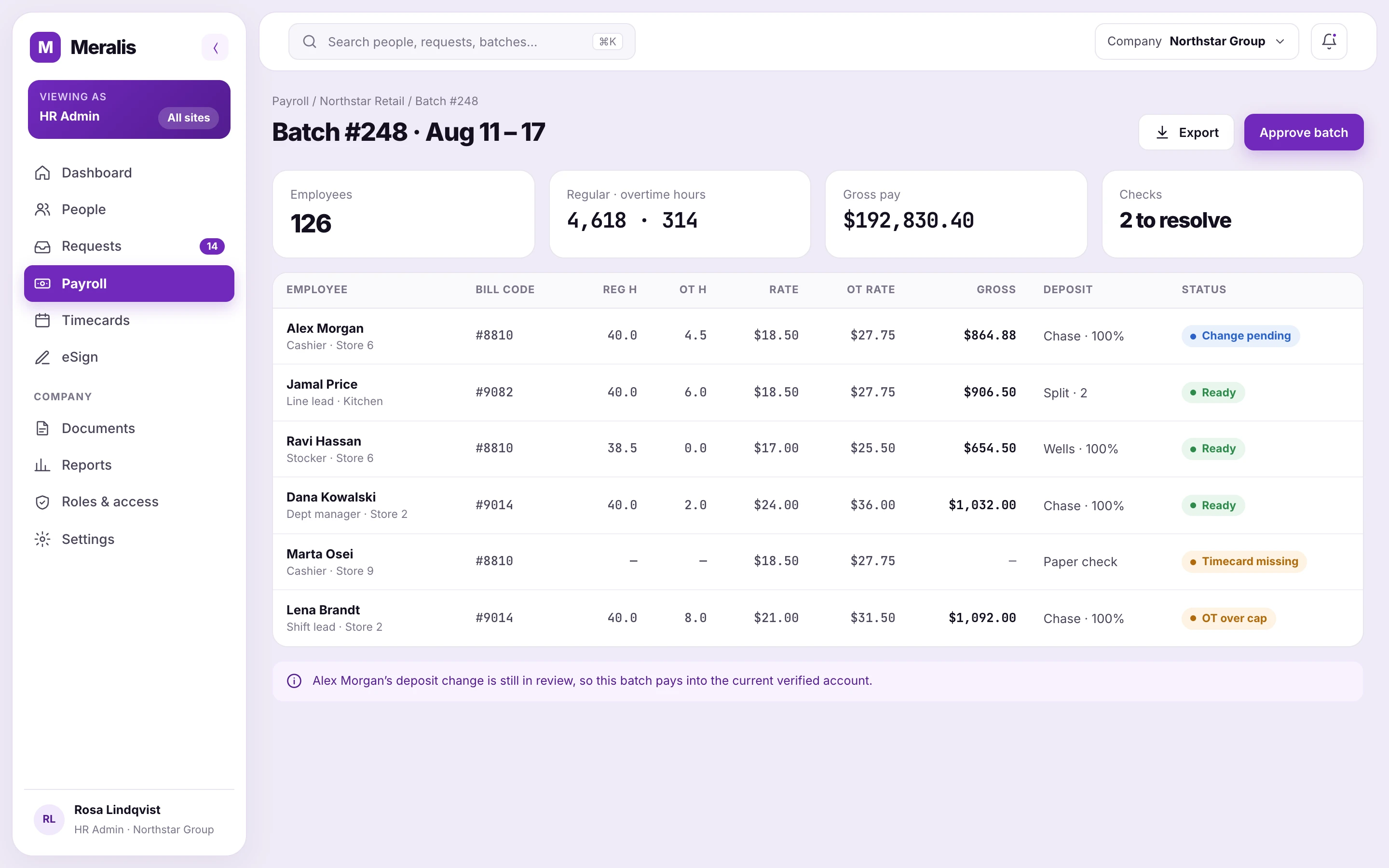1389x868 pixels.
Task: Open the Dashboard menu item
Action: [x=129, y=173]
